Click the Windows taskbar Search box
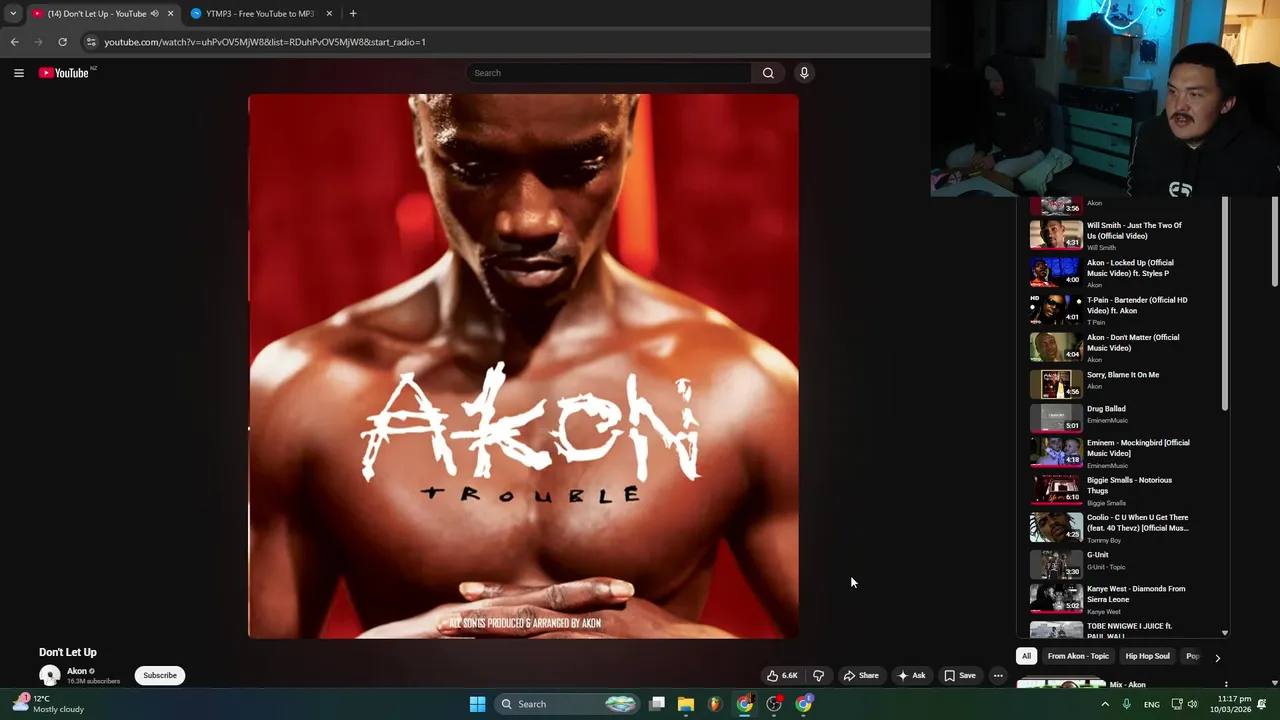This screenshot has width=1280, height=720. (566, 704)
